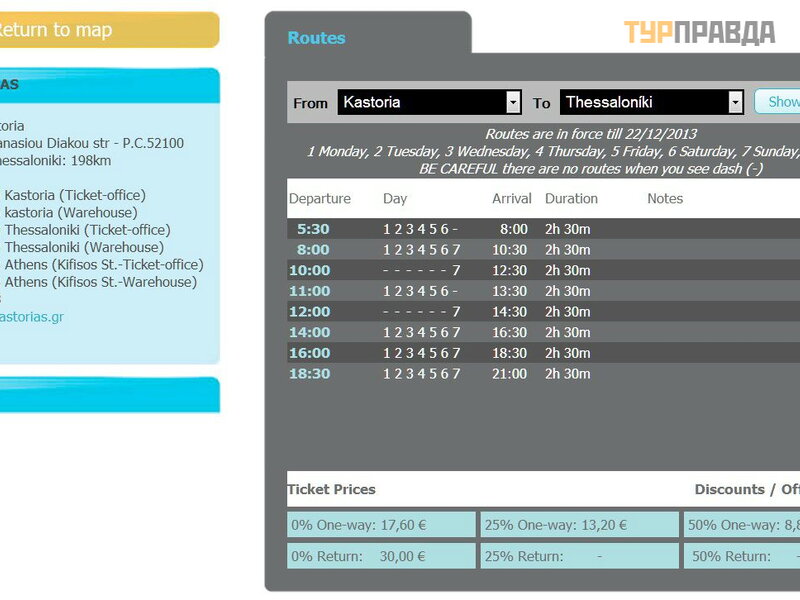Click the 0% Return 30,00 € price box
Screen dimensions: 800x600
coord(381,556)
